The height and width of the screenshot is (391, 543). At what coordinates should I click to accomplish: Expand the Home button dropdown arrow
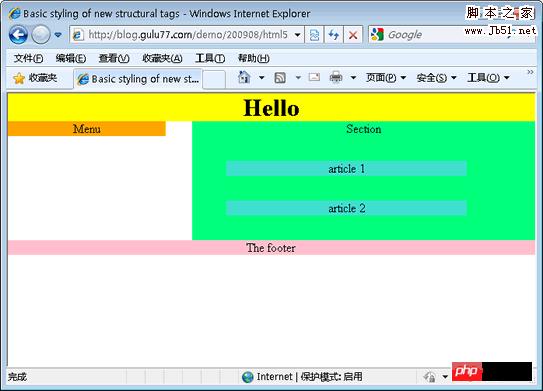click(262, 78)
